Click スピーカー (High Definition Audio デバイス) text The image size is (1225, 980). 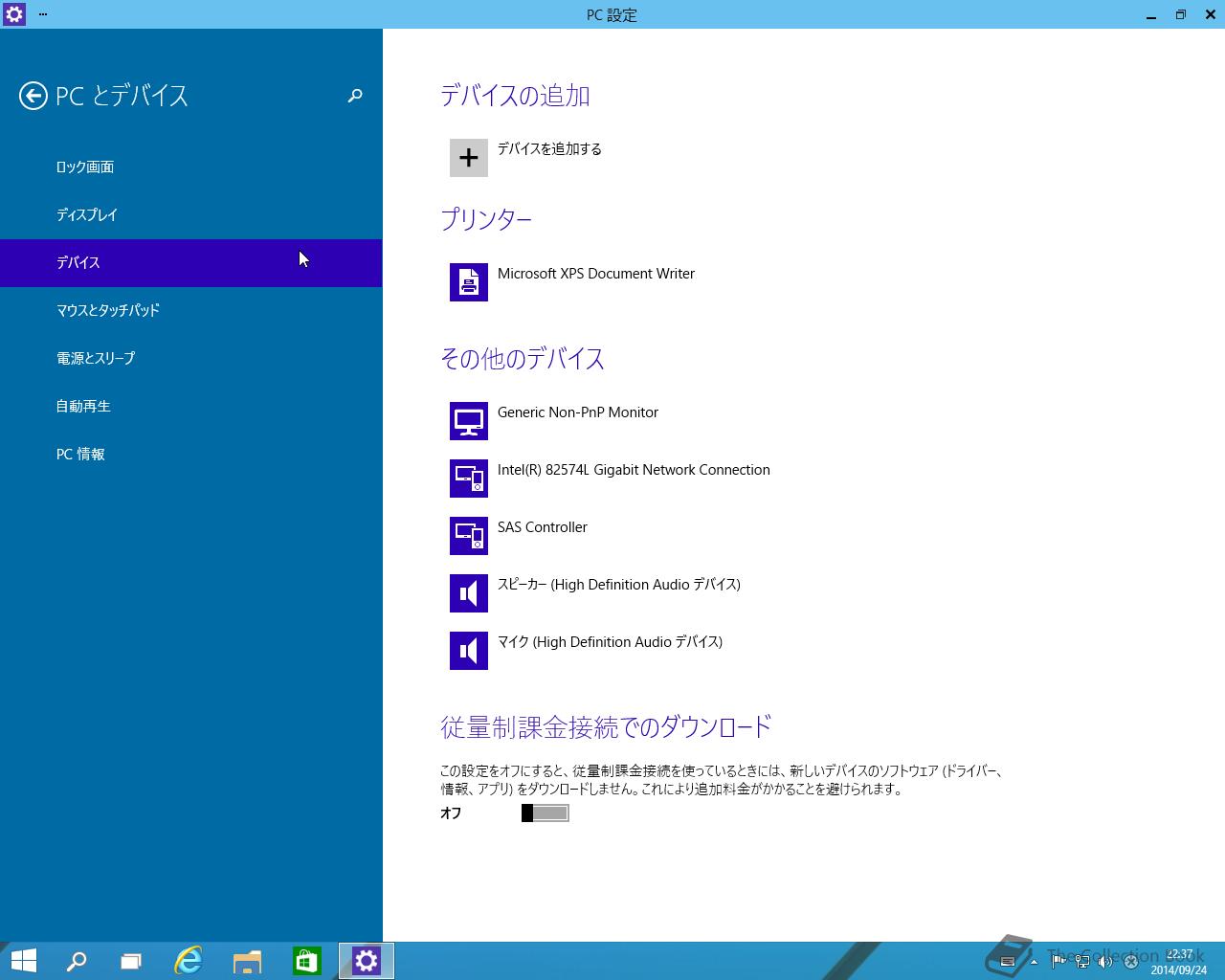(x=619, y=585)
